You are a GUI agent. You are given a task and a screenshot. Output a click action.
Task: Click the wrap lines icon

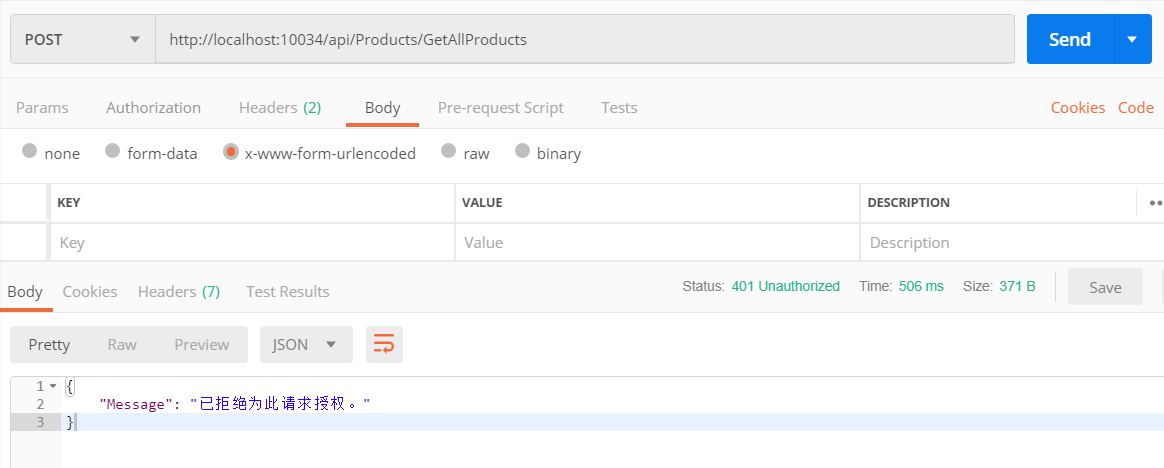point(384,344)
